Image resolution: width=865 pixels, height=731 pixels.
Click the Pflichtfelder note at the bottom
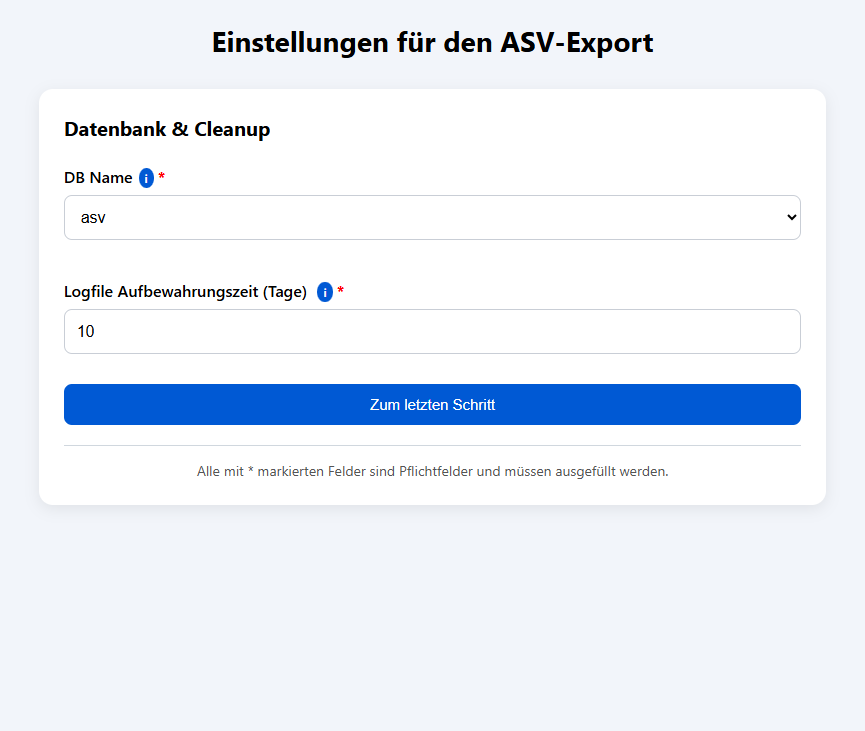pos(432,471)
